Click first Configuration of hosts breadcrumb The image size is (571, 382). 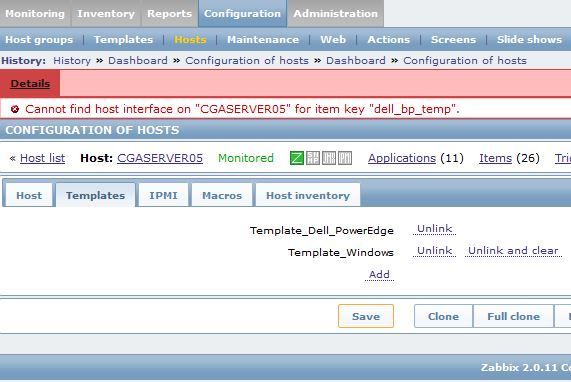point(247,60)
